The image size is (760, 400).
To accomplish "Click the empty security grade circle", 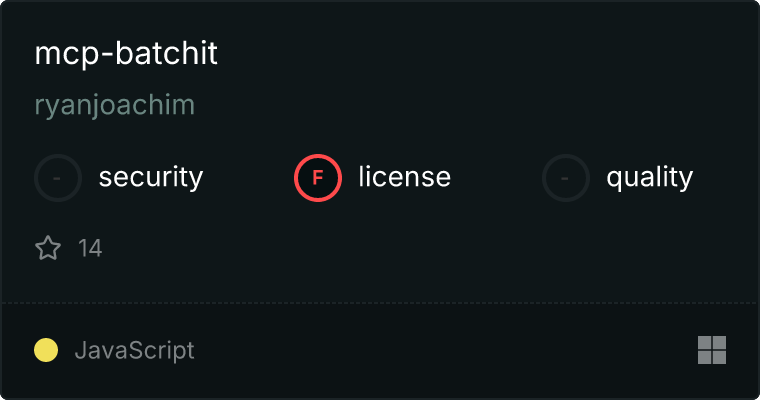I will pyautogui.click(x=58, y=178).
